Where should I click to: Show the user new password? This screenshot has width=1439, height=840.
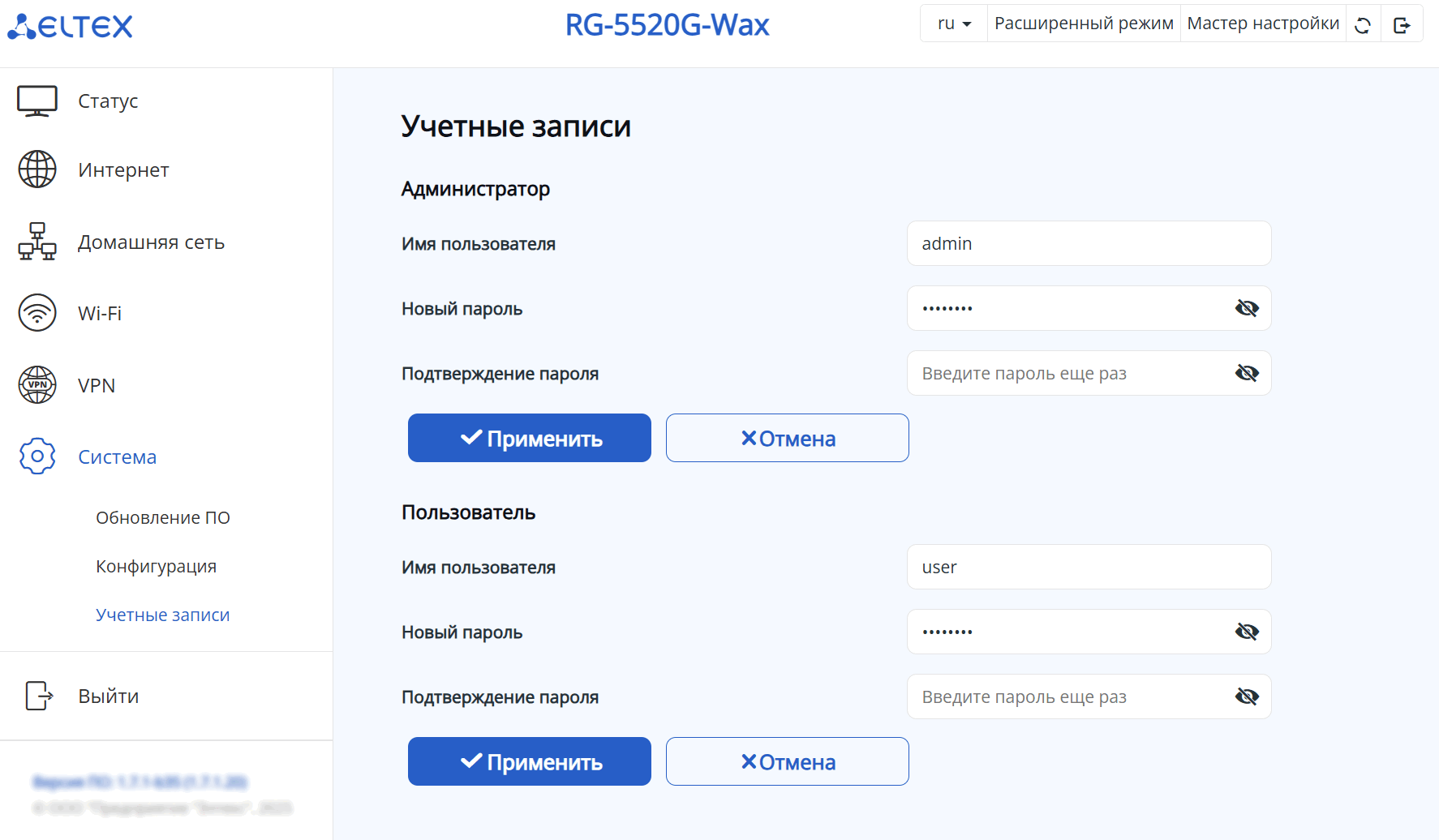point(1247,632)
